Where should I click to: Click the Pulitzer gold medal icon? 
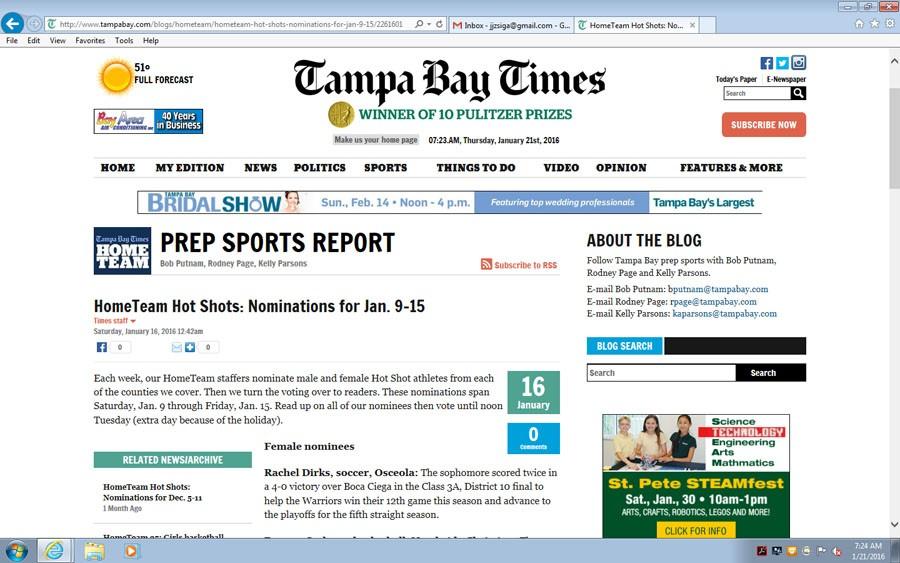click(x=341, y=115)
